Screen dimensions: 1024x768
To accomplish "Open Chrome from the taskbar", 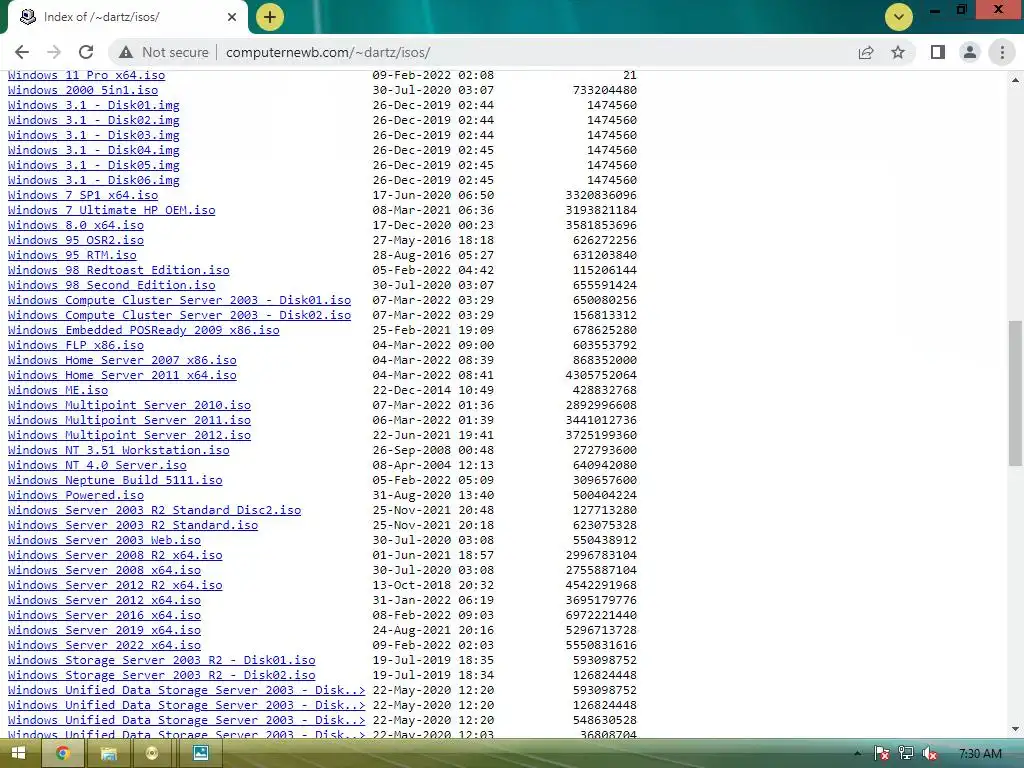I will (x=63, y=753).
